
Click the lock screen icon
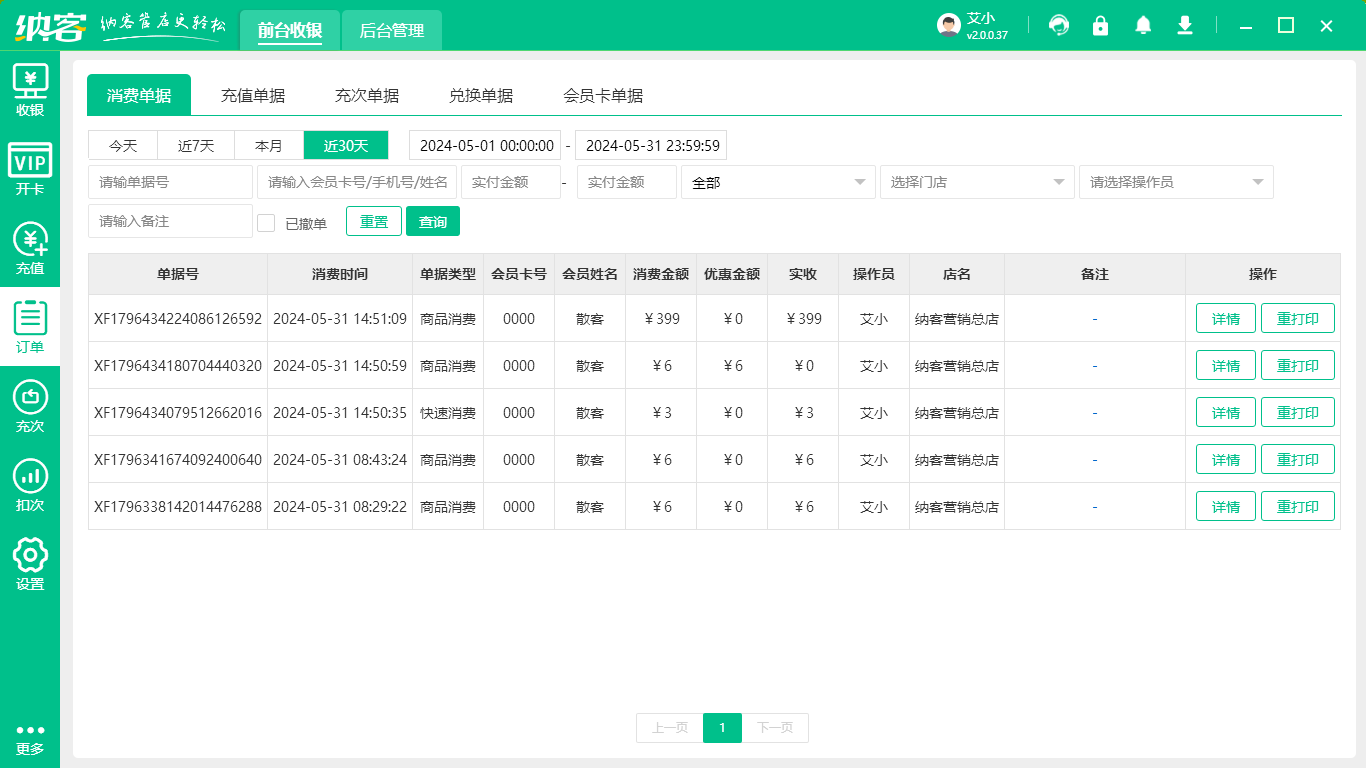[x=1101, y=26]
